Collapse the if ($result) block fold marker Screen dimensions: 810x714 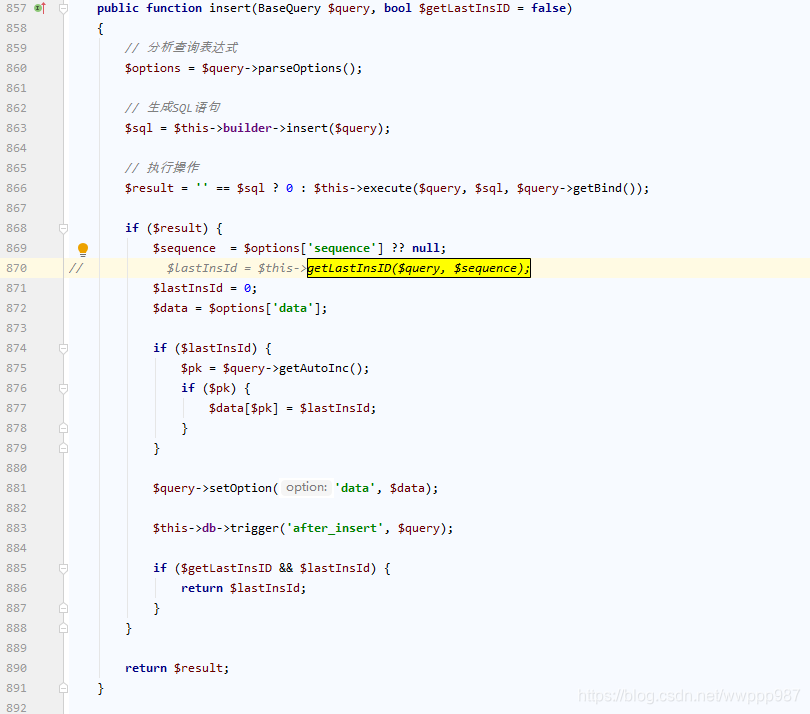pos(64,228)
